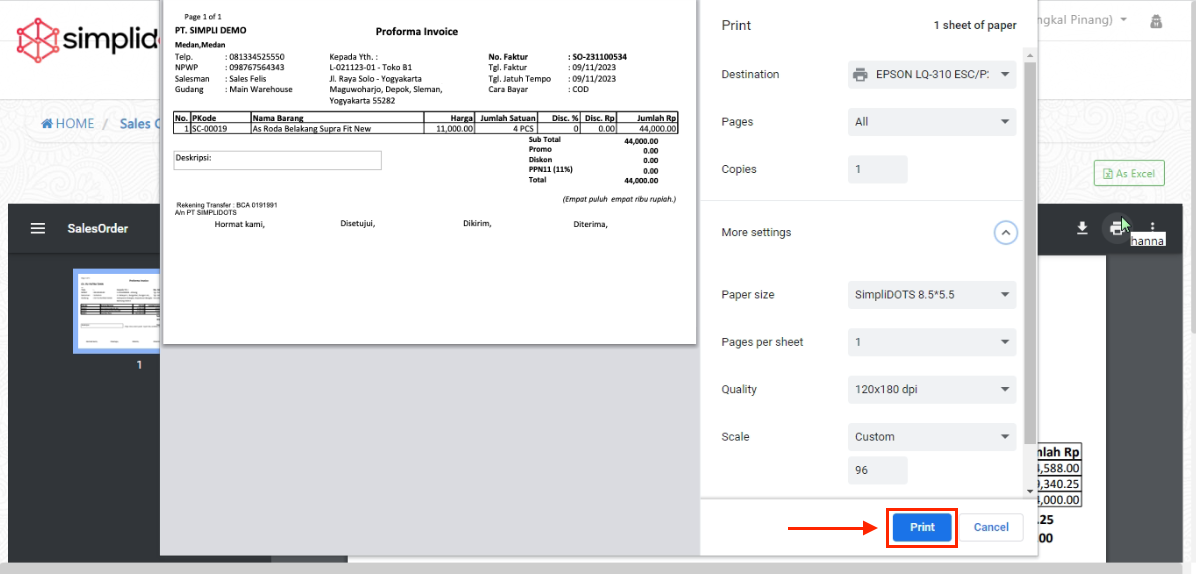Viewport: 1196px width, 574px height.
Task: Open the Pages dropdown
Action: [x=931, y=122]
